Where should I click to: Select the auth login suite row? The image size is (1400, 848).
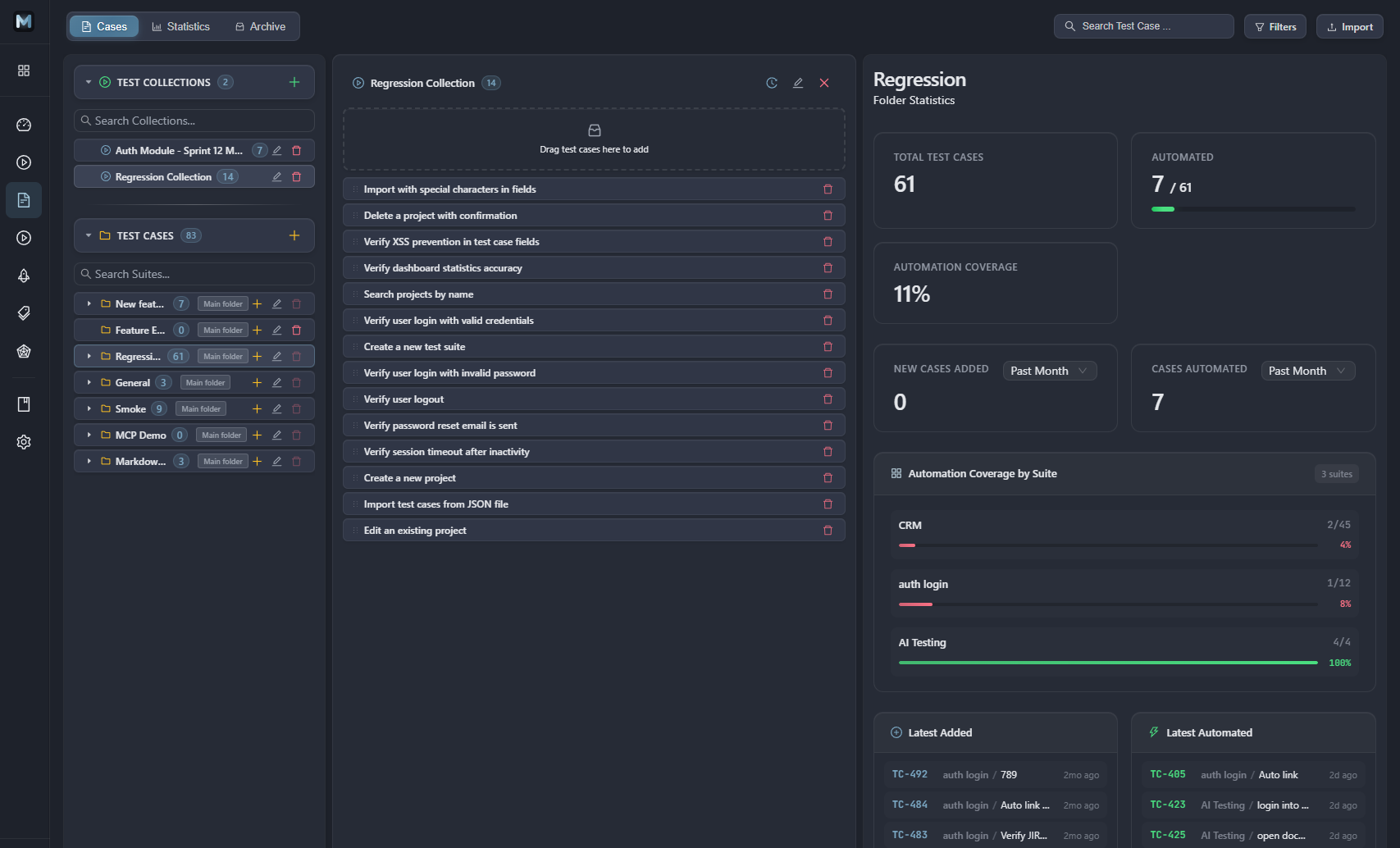click(1124, 594)
